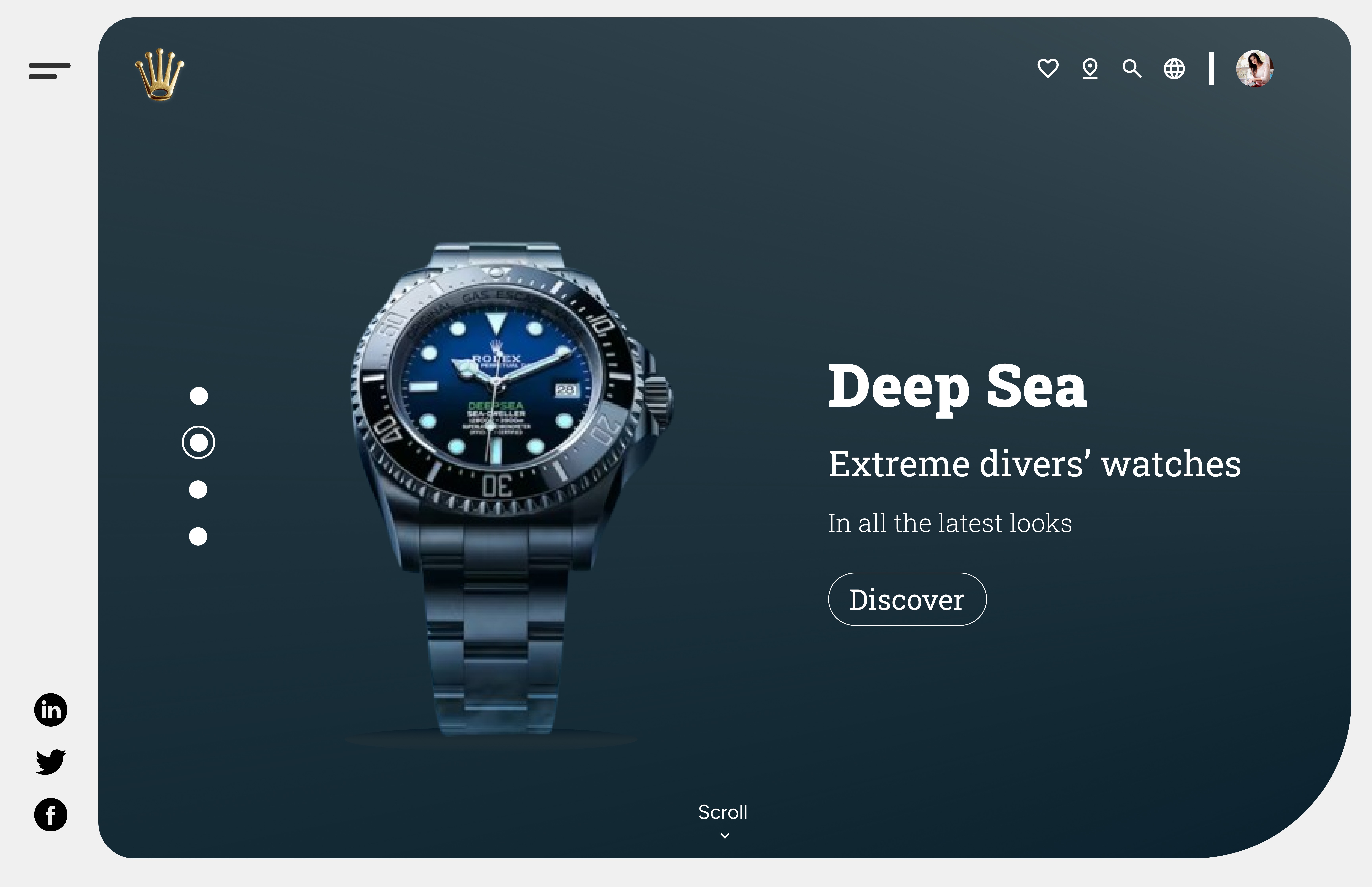
Task: Visit the Twitter bird icon
Action: pos(51,762)
